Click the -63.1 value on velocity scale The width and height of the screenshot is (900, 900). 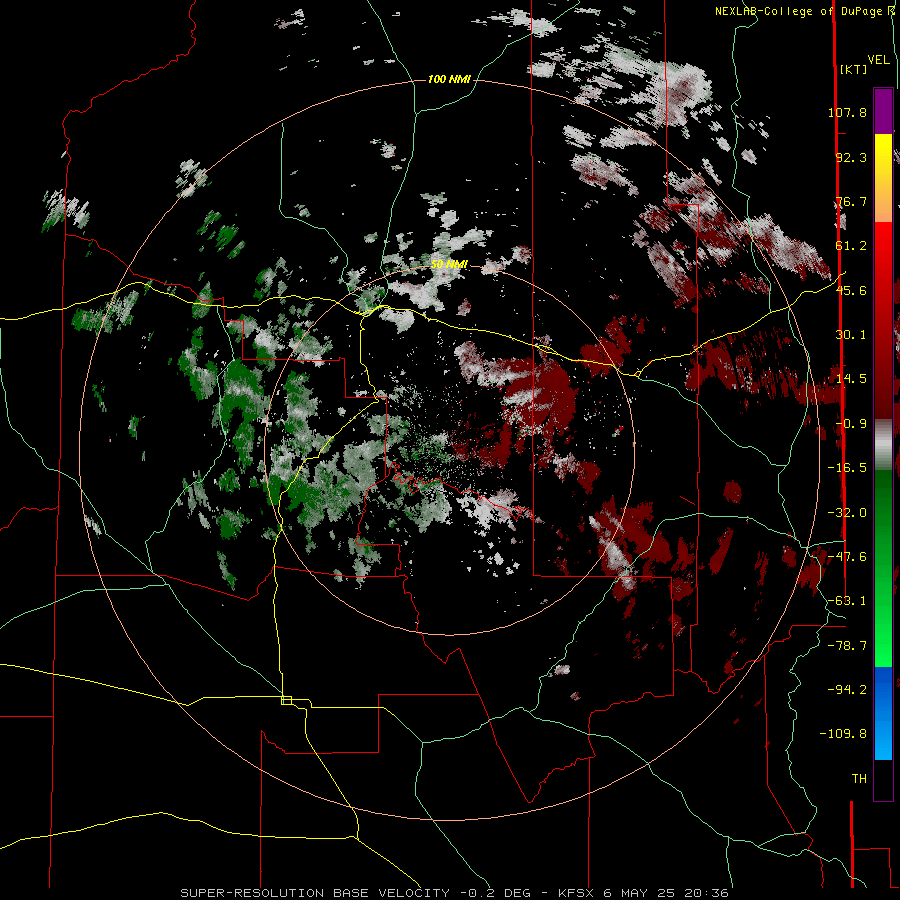tap(847, 601)
